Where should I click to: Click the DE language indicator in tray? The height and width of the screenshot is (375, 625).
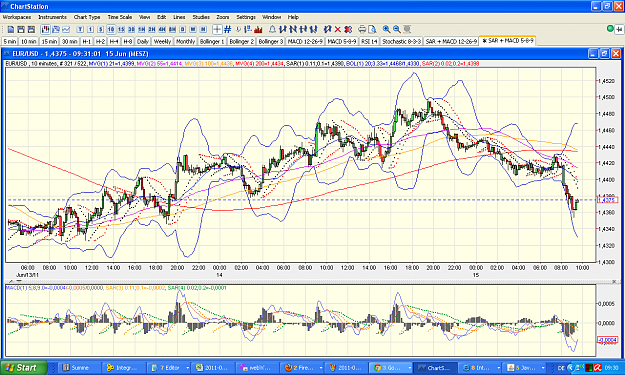[561, 368]
